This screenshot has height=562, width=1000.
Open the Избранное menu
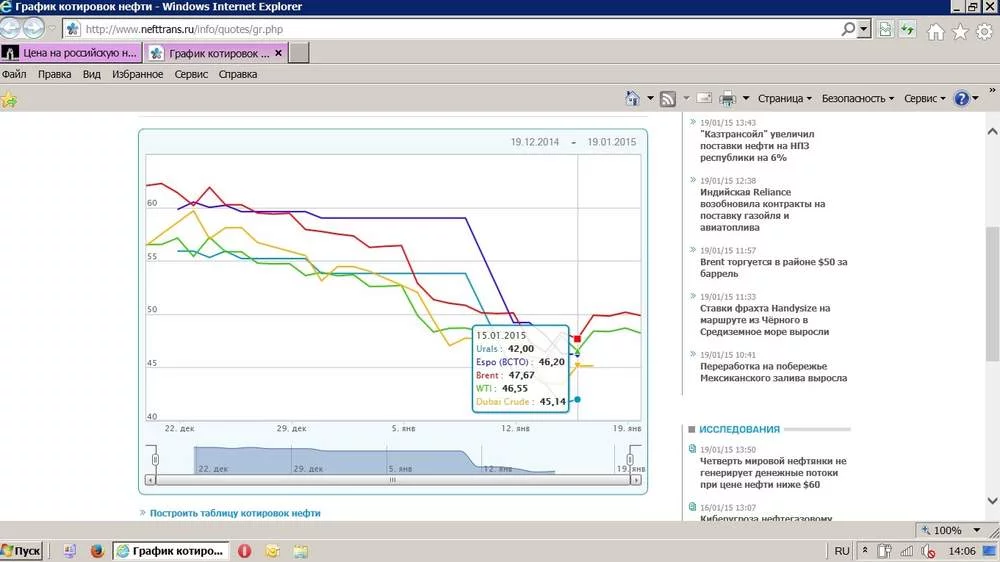coord(137,74)
